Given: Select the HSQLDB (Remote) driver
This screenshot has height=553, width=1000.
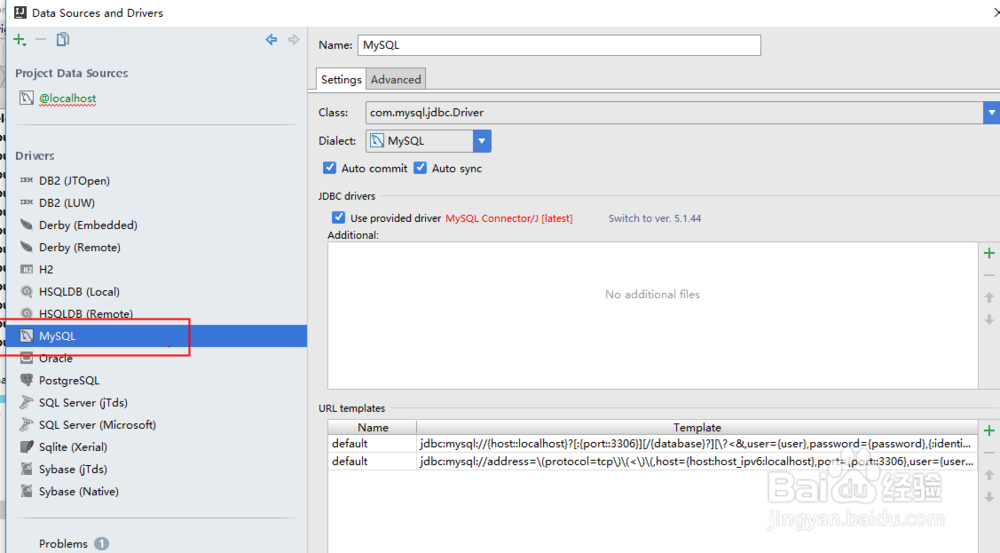Looking at the screenshot, I should pos(85,314).
